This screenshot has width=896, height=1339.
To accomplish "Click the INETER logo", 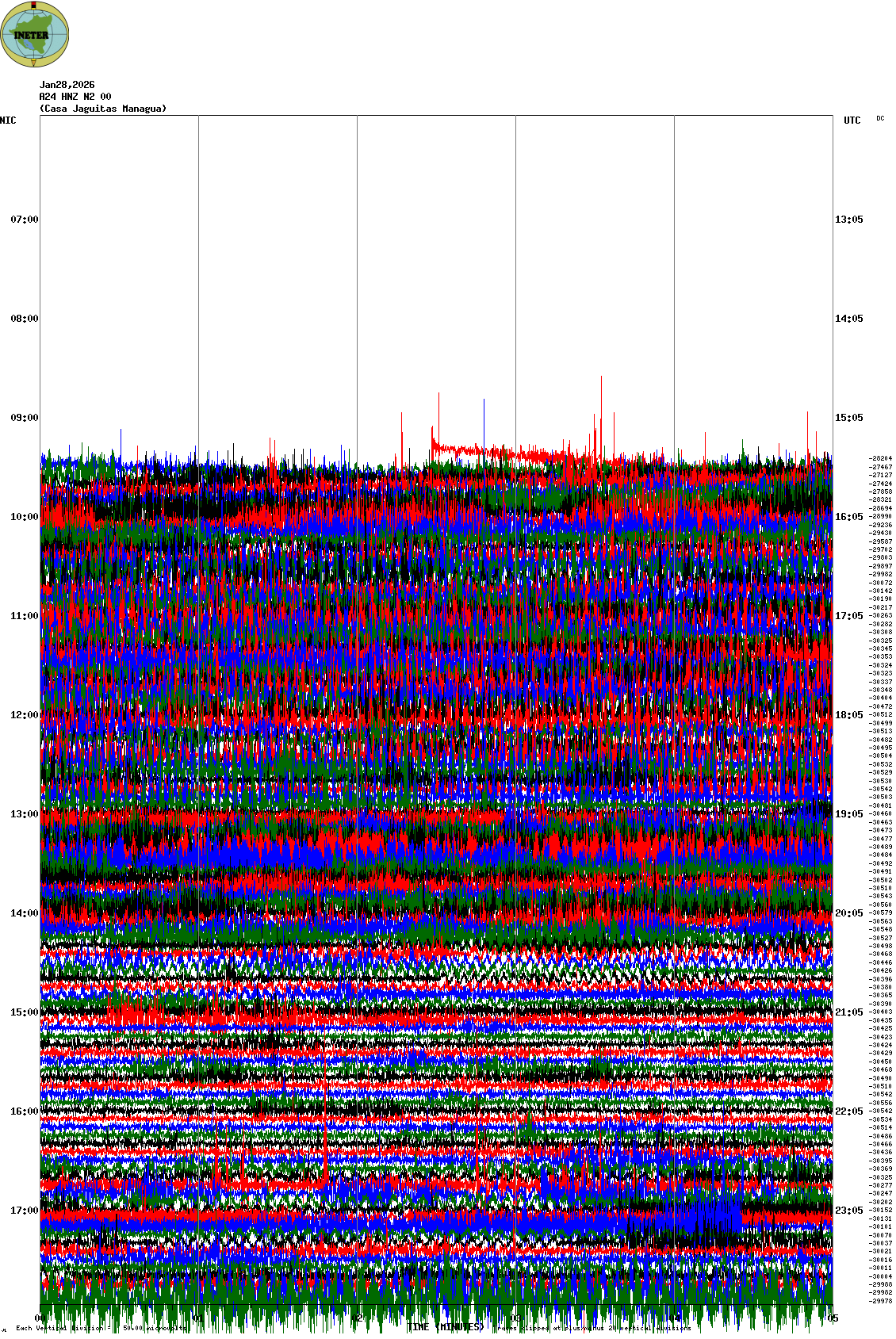I will click(35, 34).
